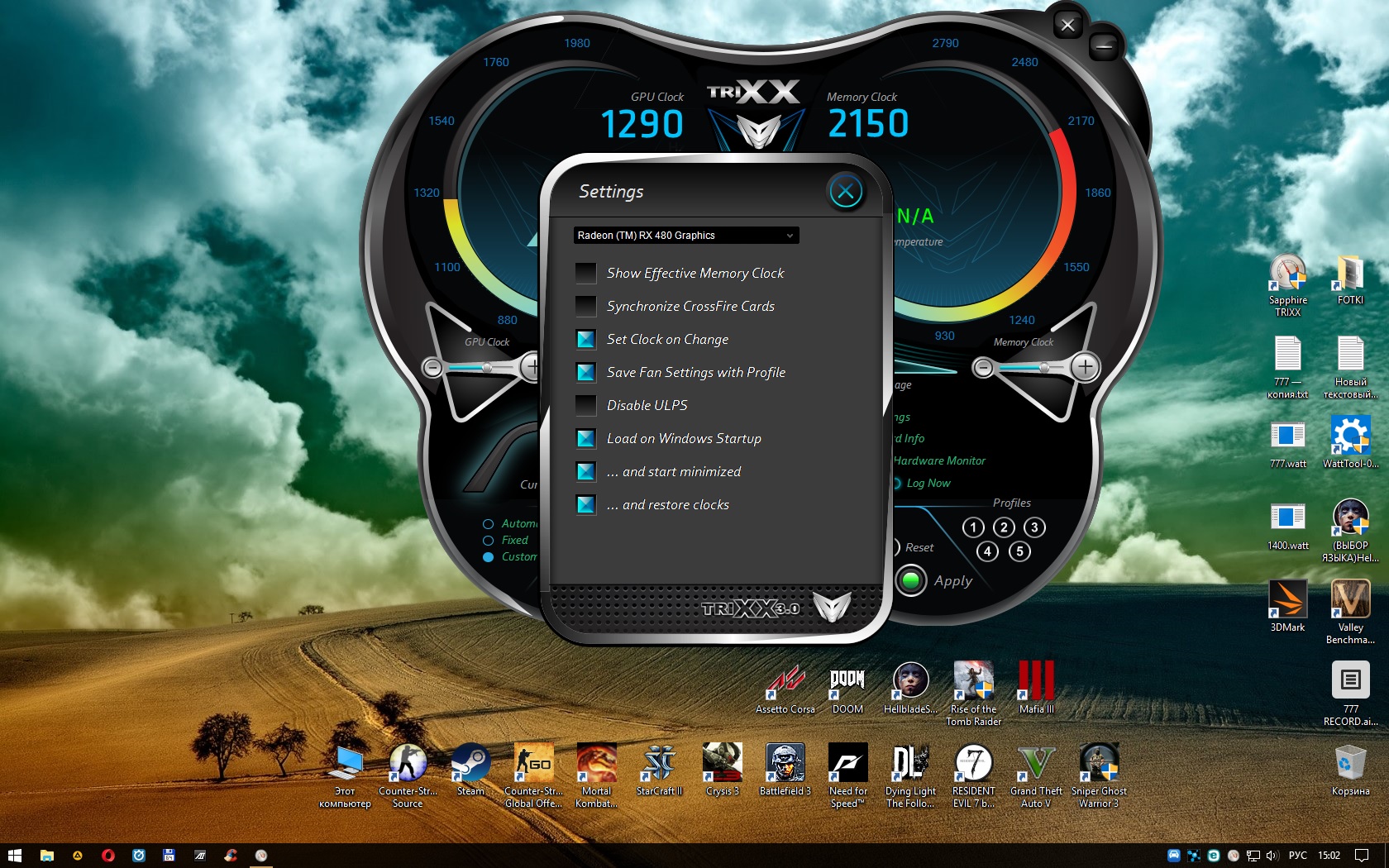Screen dimensions: 1389x868
Task: Switch the РУС input language indicator
Action: [1298, 856]
